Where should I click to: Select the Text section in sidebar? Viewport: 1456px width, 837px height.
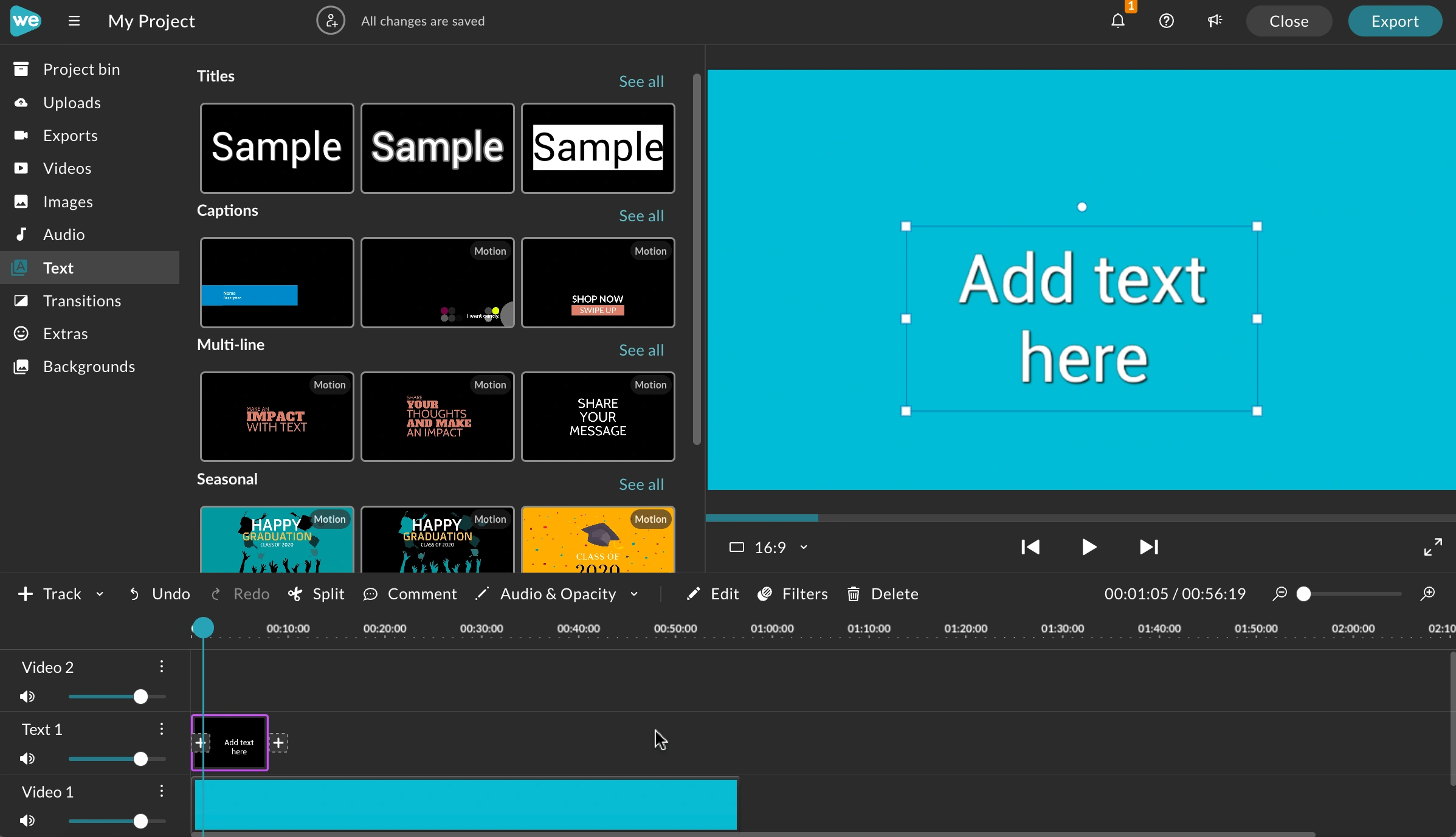tap(90, 267)
